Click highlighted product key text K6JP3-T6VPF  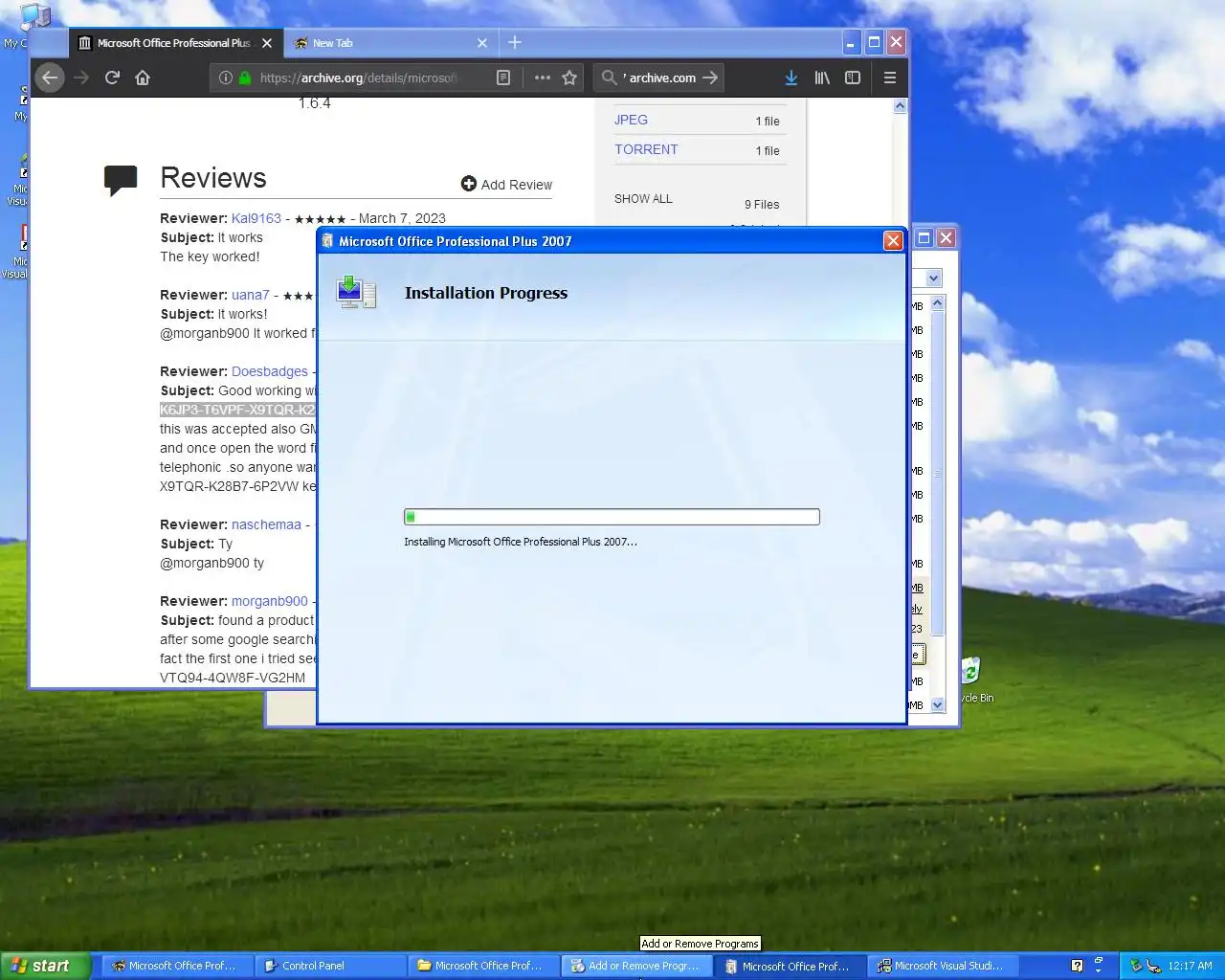[x=237, y=410]
